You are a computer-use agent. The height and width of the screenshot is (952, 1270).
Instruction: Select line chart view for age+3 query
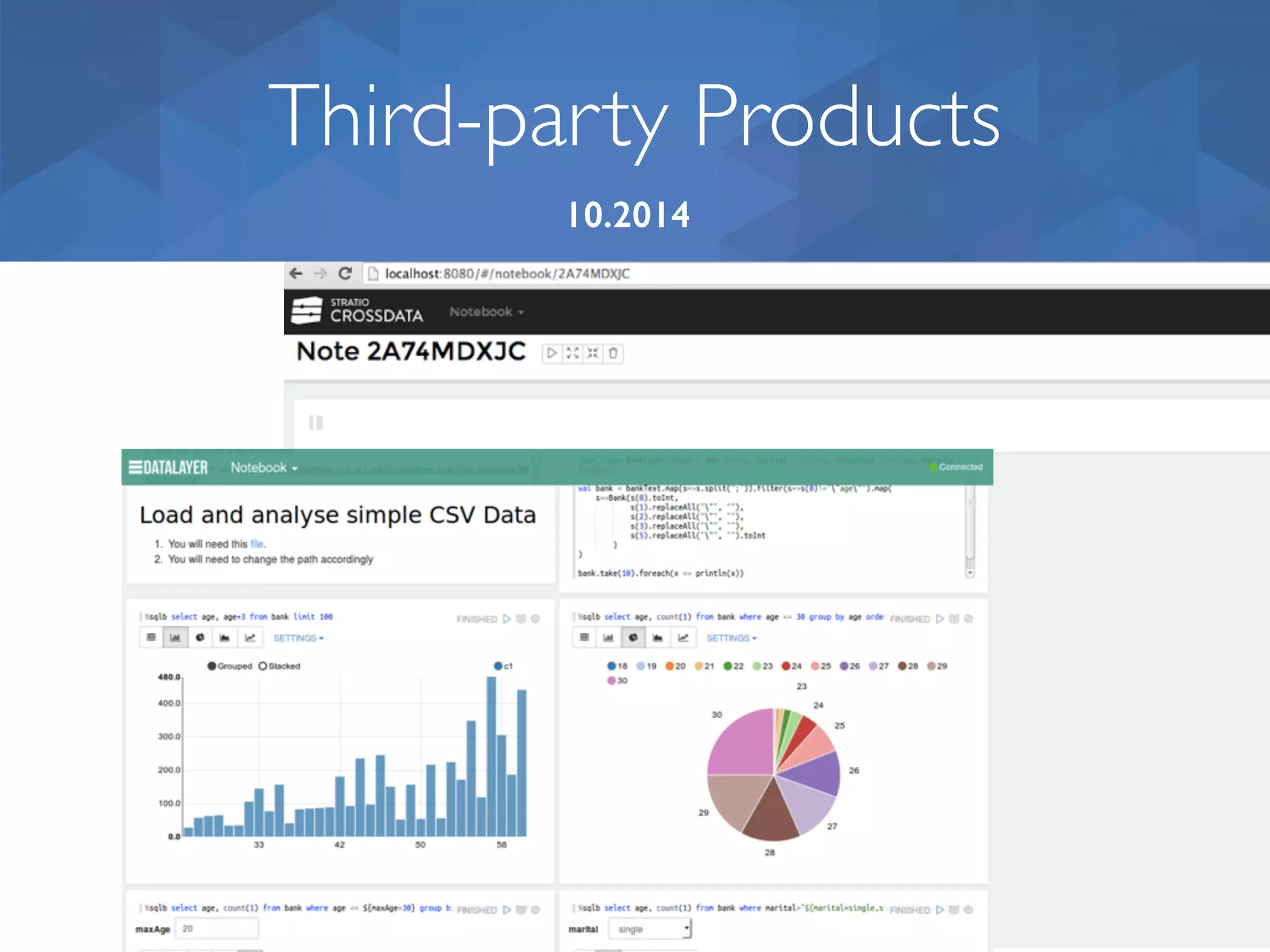(250, 637)
